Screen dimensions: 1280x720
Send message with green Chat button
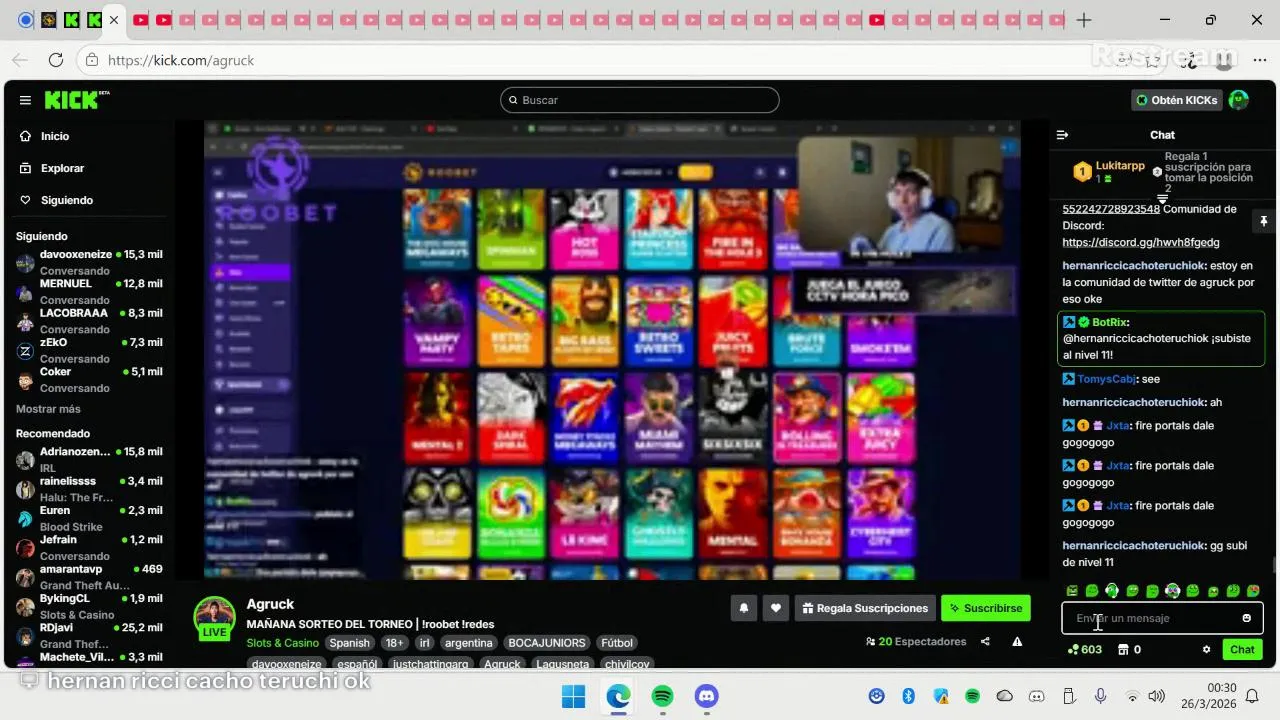point(1242,649)
